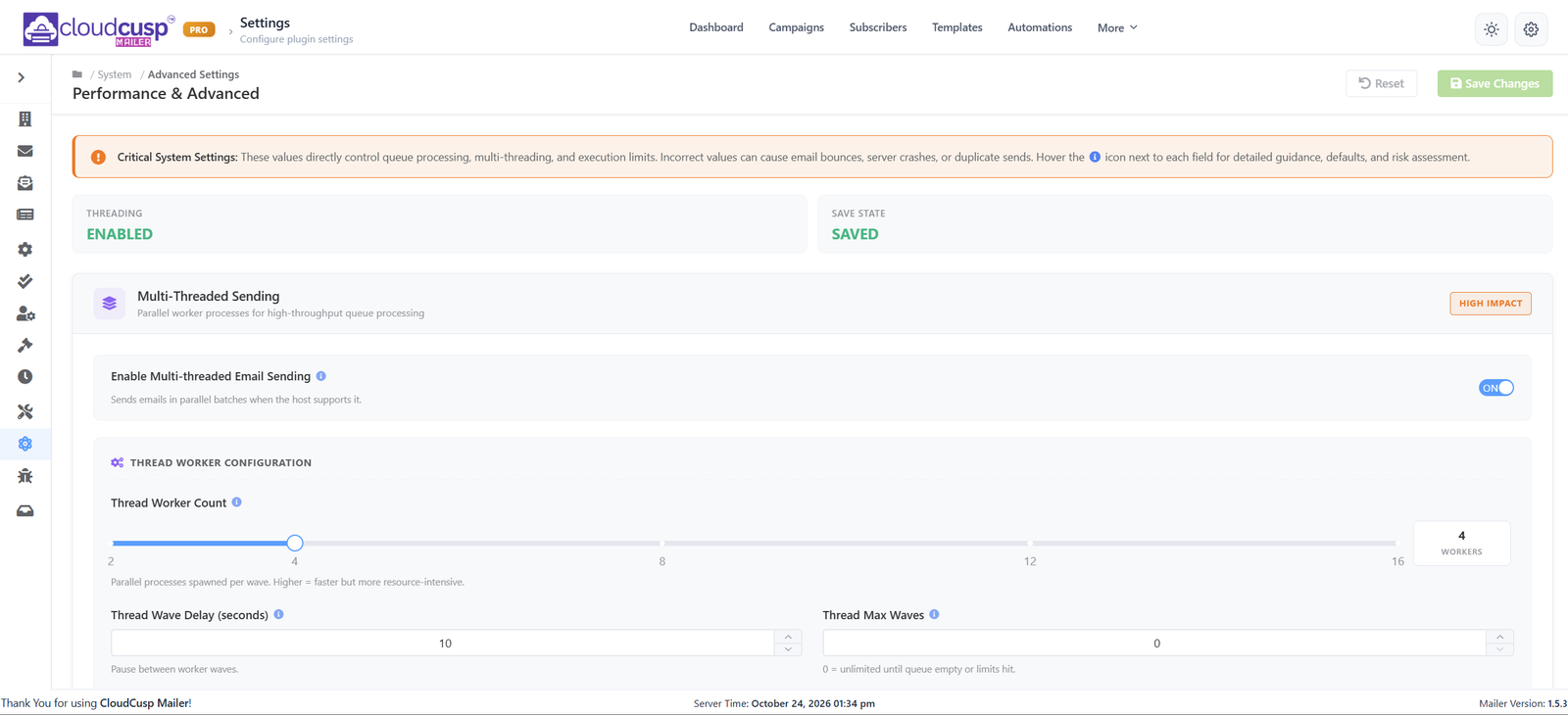Click the gear icon in the left sidebar
Viewport: 1568px width, 715px height.
point(25,249)
